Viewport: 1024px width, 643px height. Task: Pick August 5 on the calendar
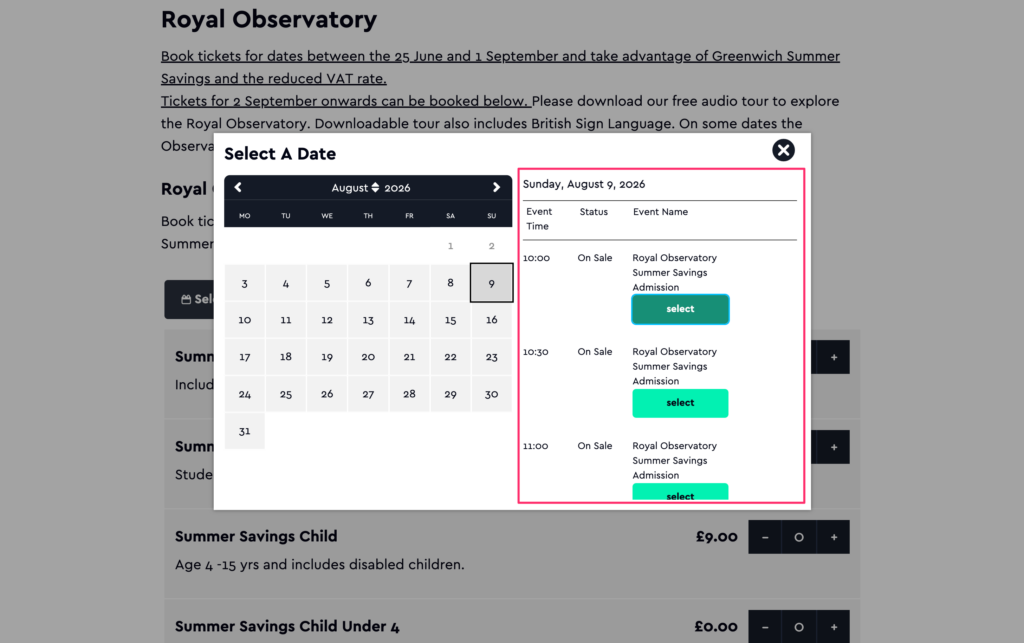pyautogui.click(x=327, y=283)
